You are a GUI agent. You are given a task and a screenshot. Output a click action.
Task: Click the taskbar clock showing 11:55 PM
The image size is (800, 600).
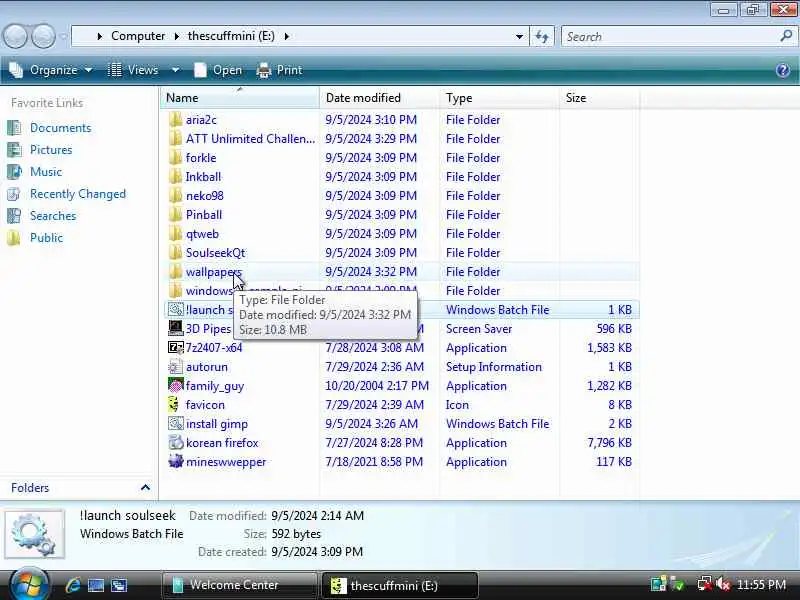(x=761, y=585)
